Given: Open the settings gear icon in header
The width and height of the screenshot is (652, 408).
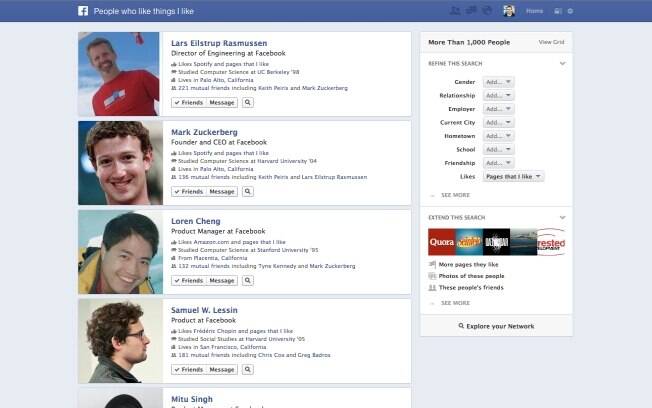Looking at the screenshot, I should pyautogui.click(x=570, y=11).
